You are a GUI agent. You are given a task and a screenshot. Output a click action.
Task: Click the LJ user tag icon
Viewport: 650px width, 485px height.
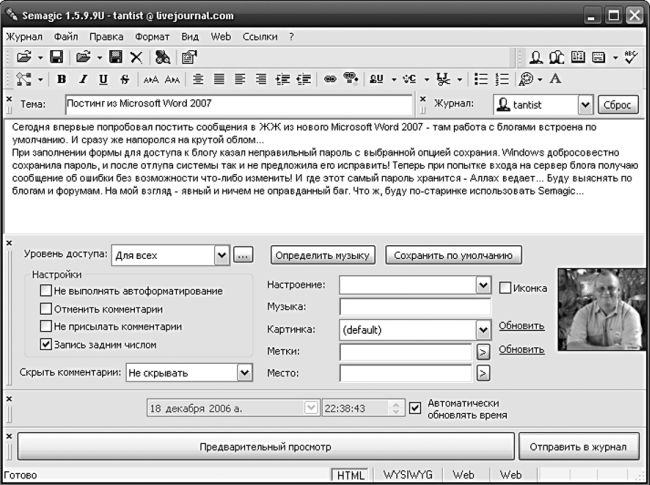click(376, 79)
